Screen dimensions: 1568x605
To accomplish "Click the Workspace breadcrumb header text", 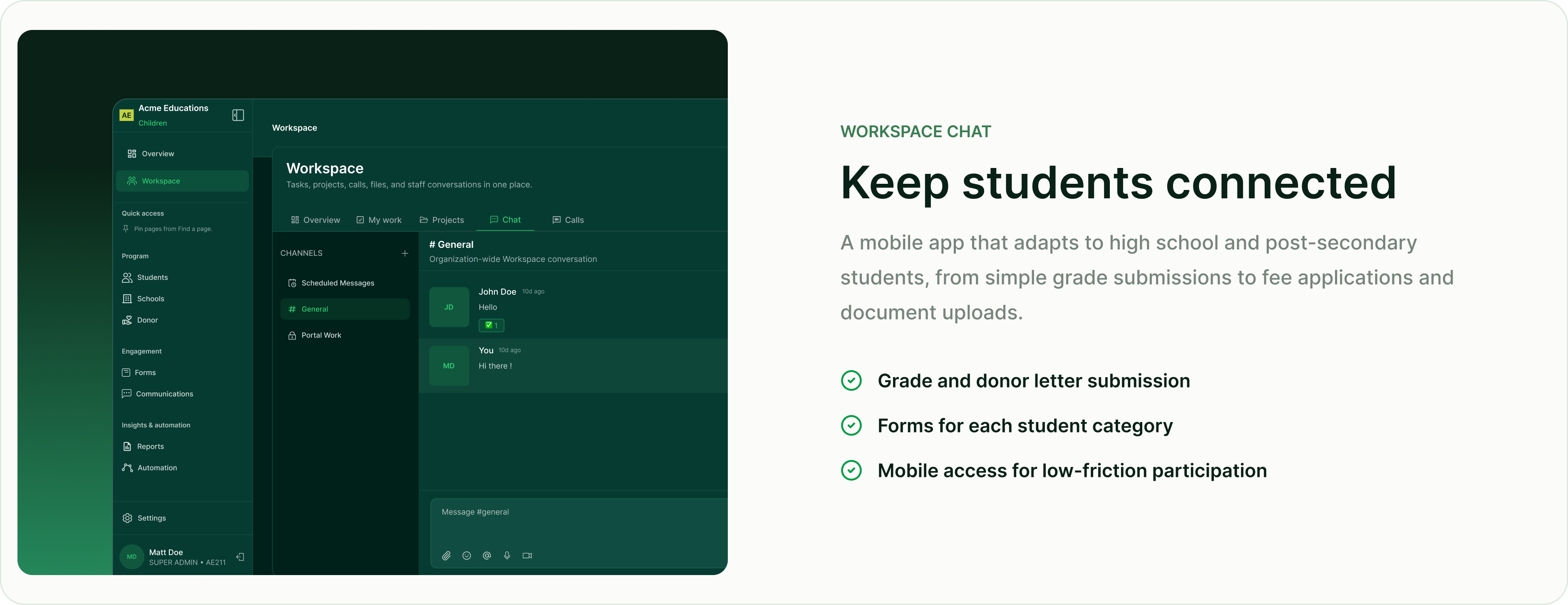I will pyautogui.click(x=295, y=128).
